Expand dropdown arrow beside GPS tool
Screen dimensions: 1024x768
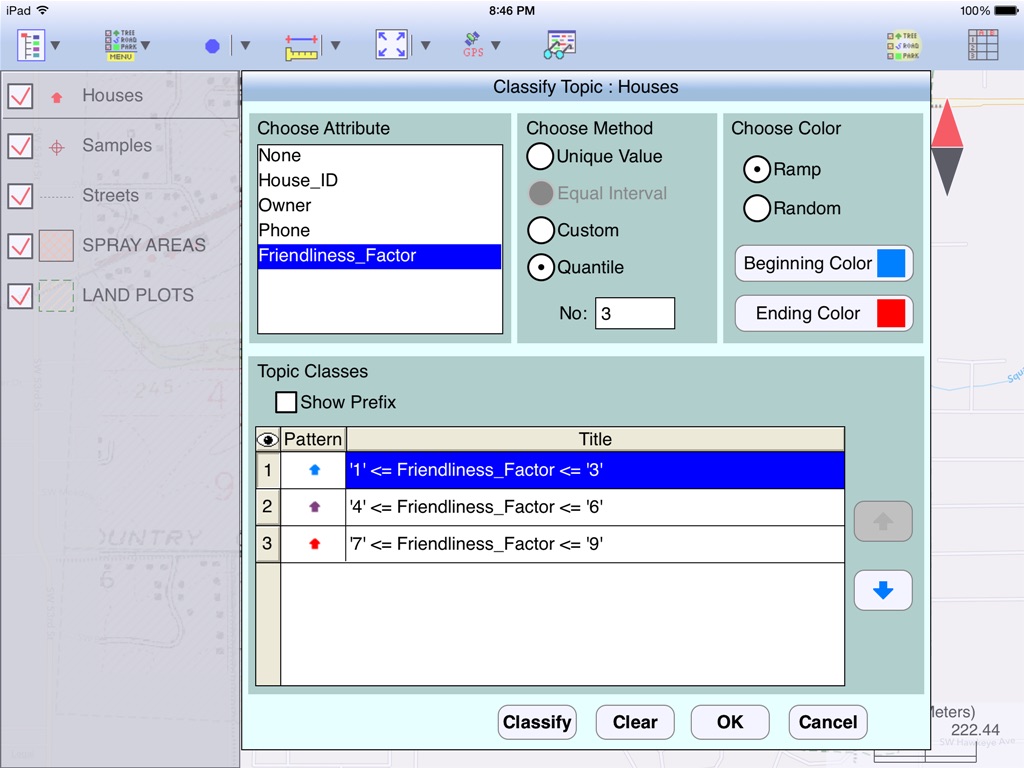pyautogui.click(x=496, y=46)
